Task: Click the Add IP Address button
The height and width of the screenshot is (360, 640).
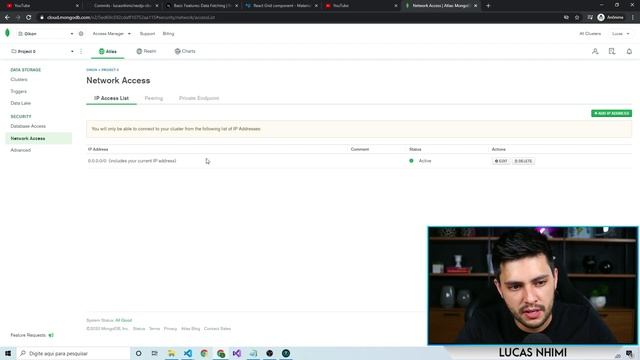Action: 611,113
